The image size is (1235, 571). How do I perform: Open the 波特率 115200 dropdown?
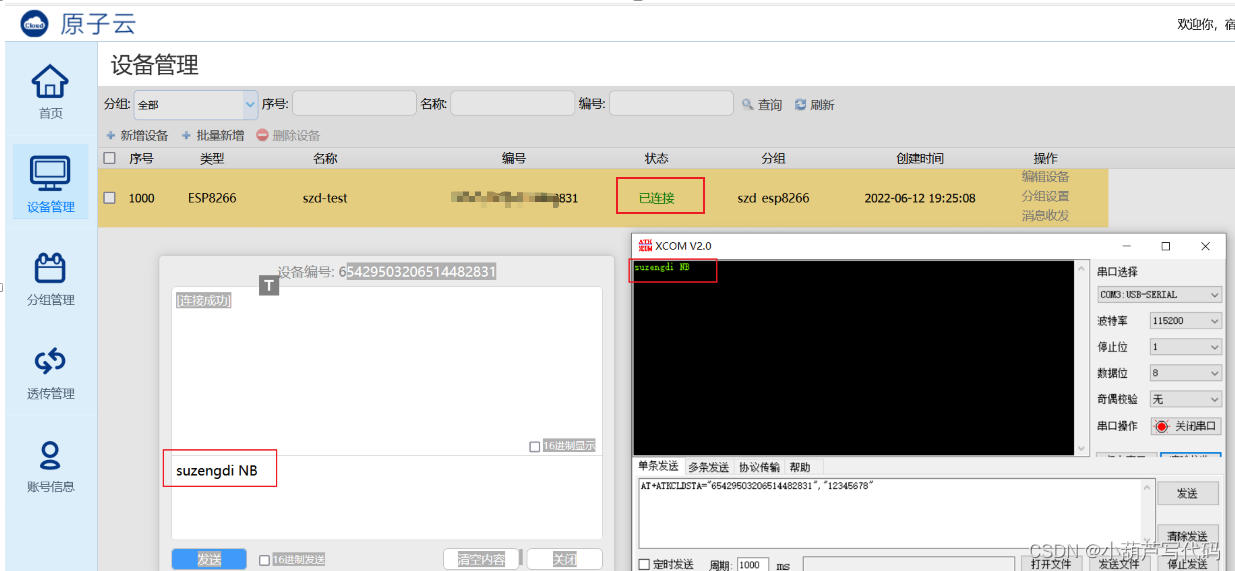[1185, 321]
